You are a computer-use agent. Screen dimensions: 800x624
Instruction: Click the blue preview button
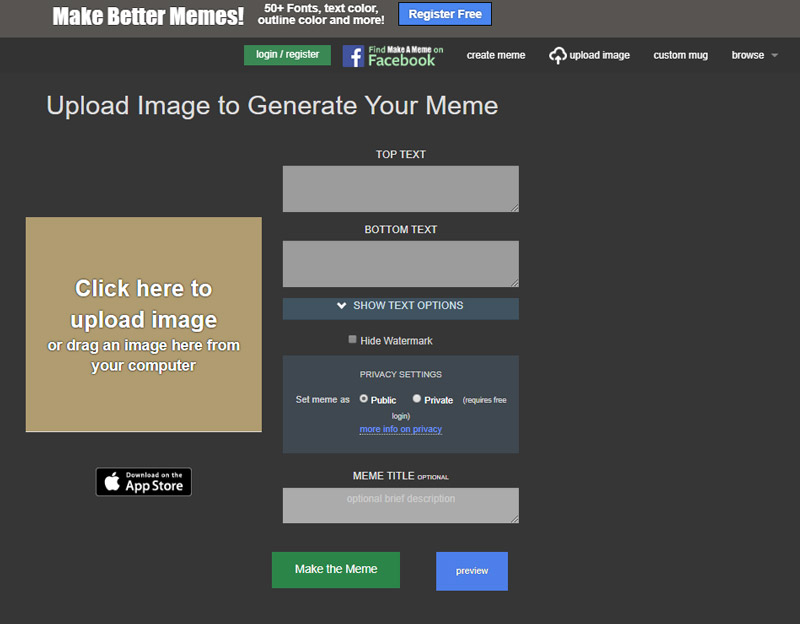pos(472,571)
